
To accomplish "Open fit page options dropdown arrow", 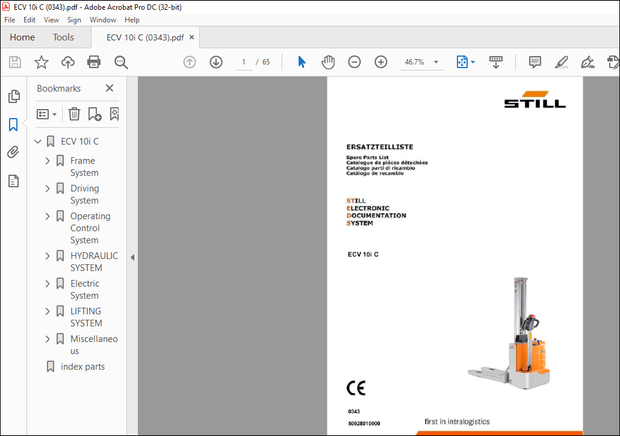I will [473, 62].
